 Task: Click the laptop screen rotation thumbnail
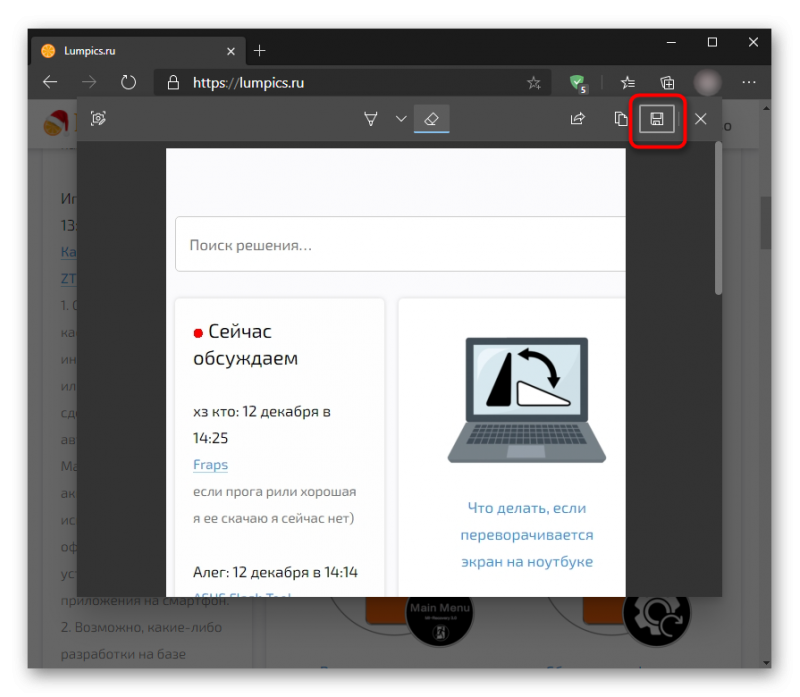pos(527,400)
